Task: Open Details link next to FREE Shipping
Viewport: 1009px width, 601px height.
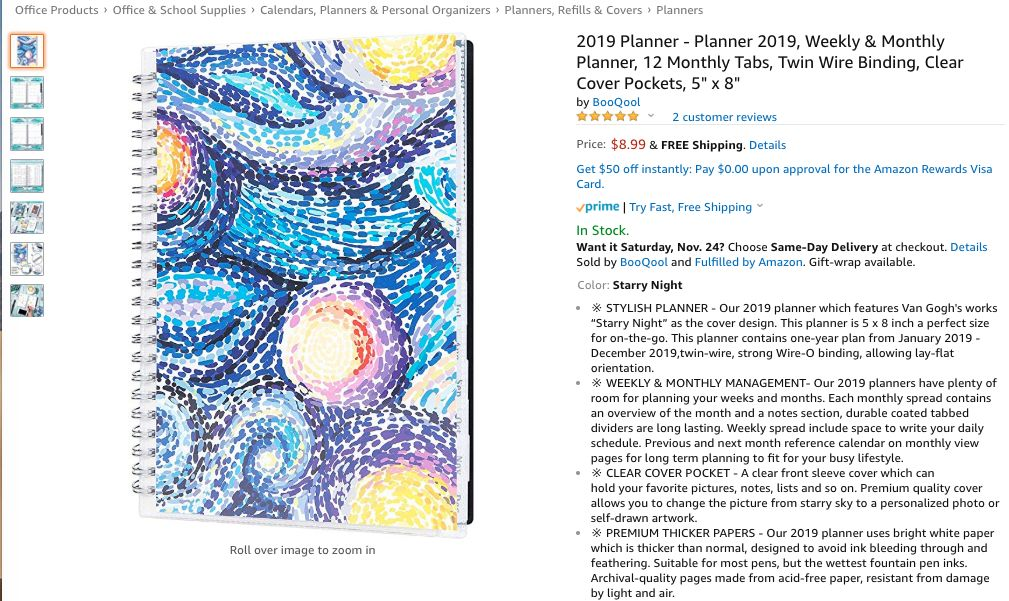Action: click(x=767, y=145)
